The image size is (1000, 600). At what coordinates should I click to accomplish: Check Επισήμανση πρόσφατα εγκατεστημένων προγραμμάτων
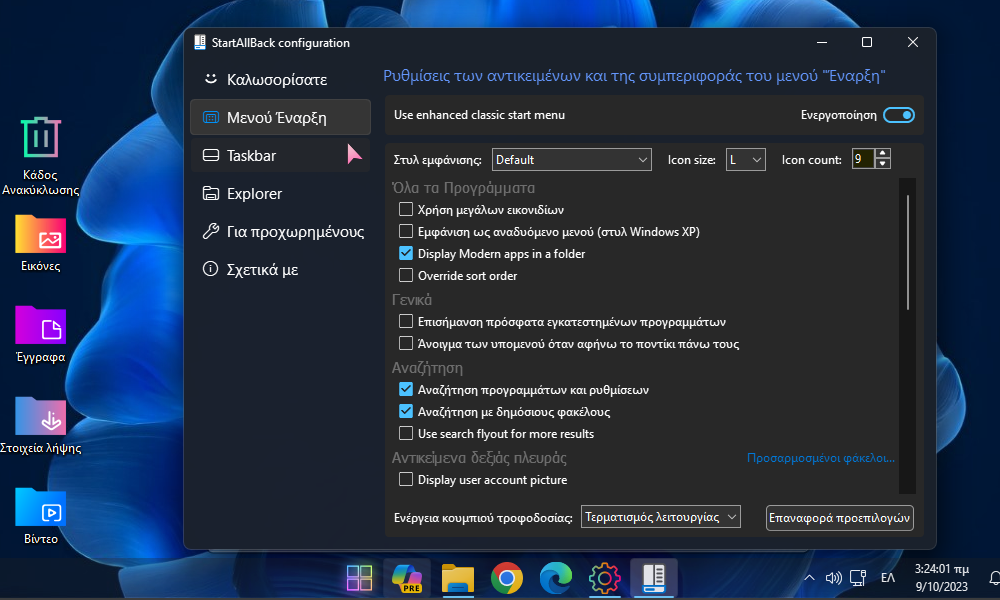[x=406, y=321]
